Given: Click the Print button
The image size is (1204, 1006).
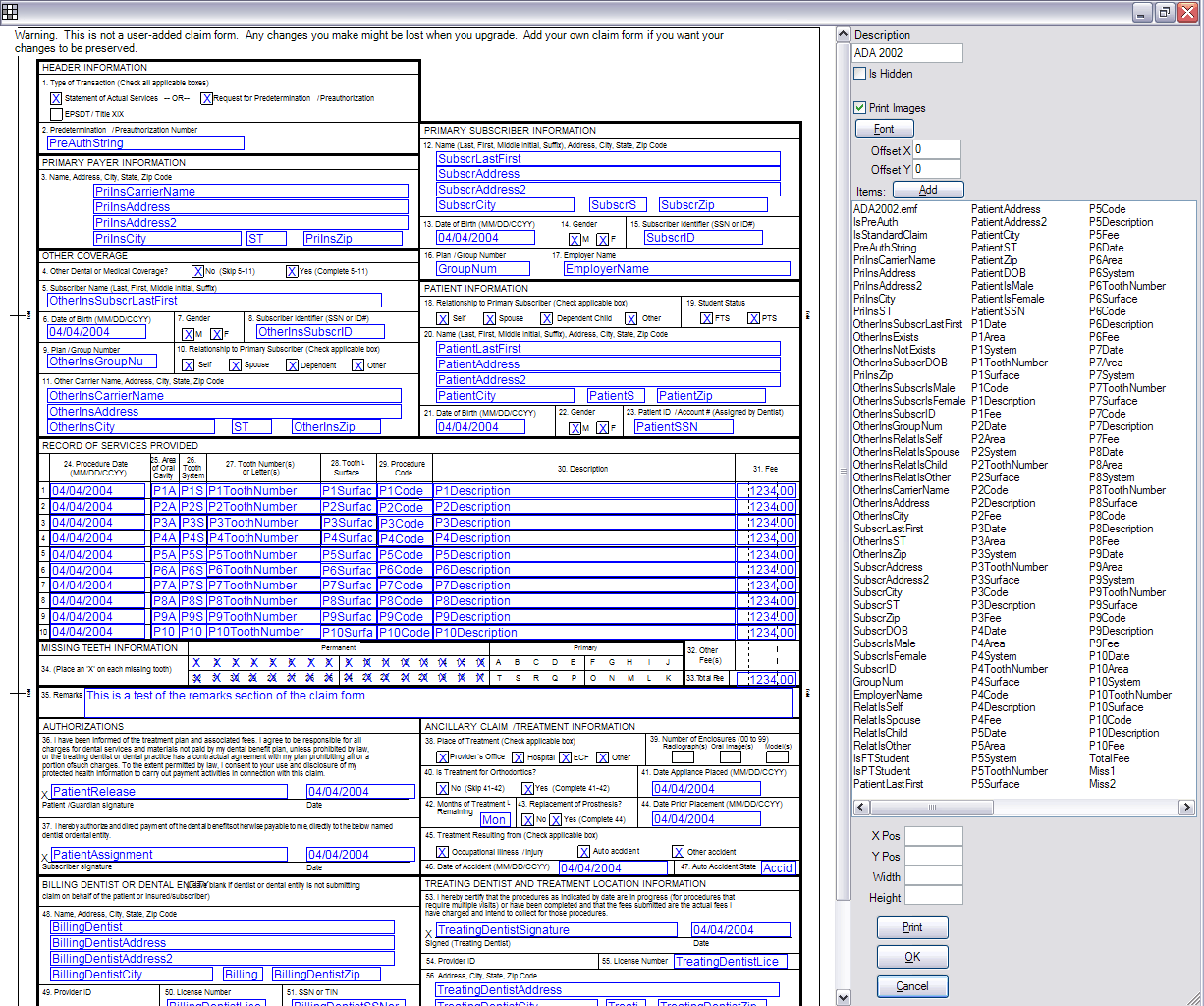Looking at the screenshot, I should (x=911, y=926).
